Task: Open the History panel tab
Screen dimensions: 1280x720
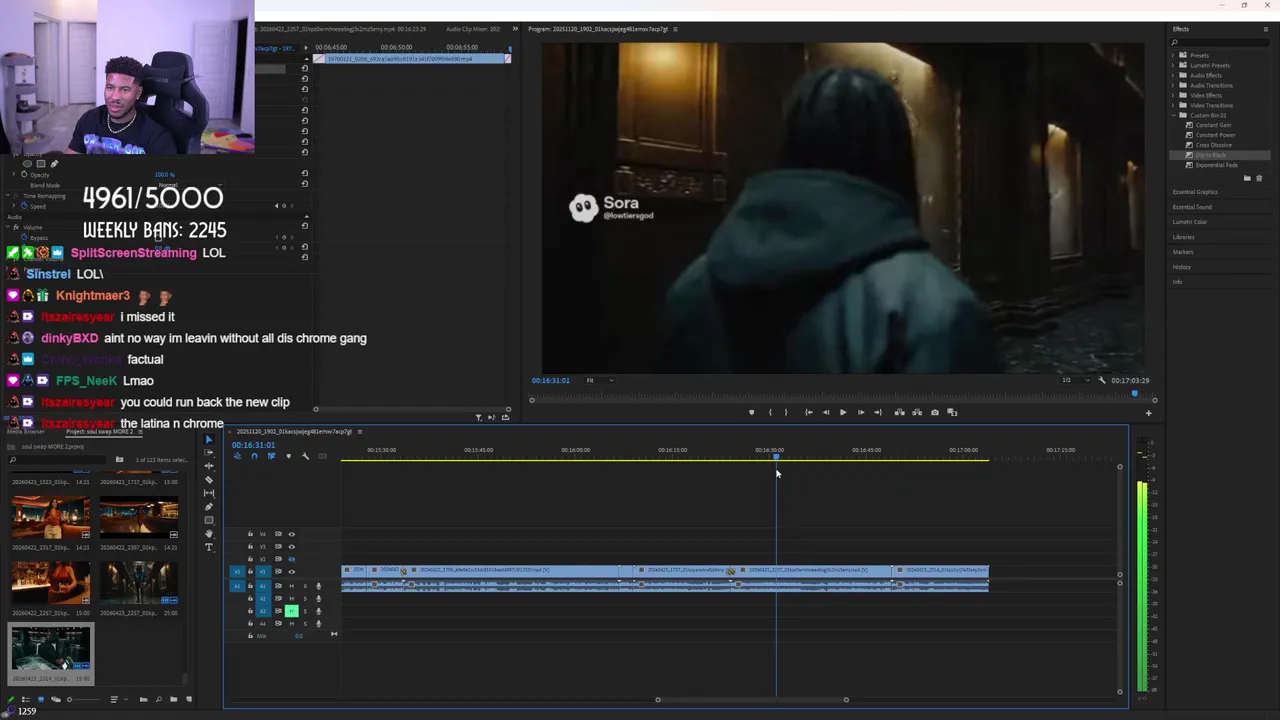Action: pos(1182,267)
